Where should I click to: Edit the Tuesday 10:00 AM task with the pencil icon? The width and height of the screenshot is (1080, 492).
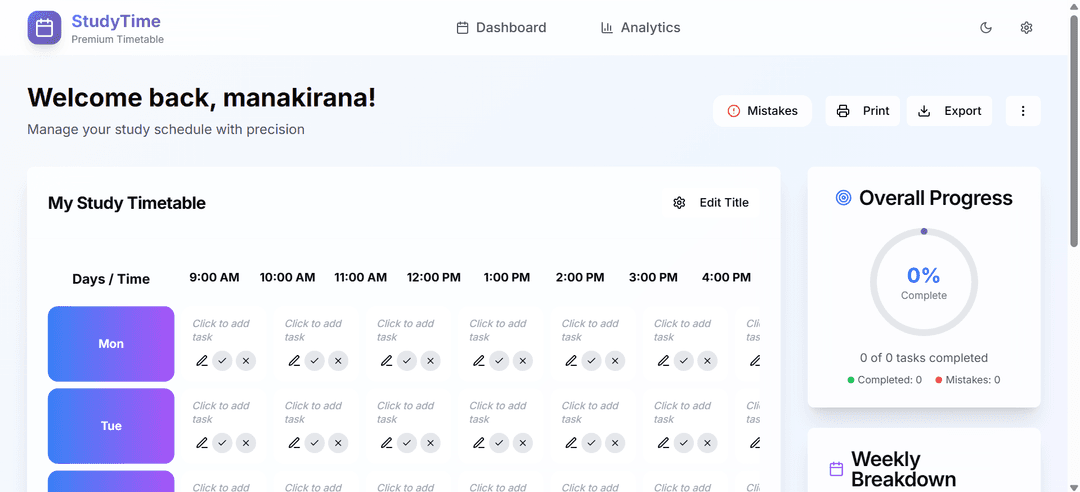pos(294,442)
